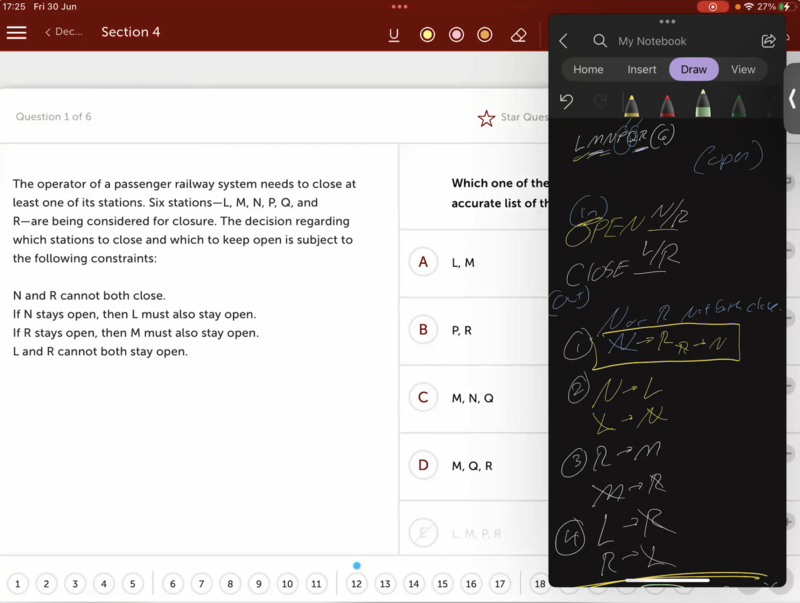Image resolution: width=800 pixels, height=603 pixels.
Task: Navigate back in notebook panel
Action: [564, 41]
